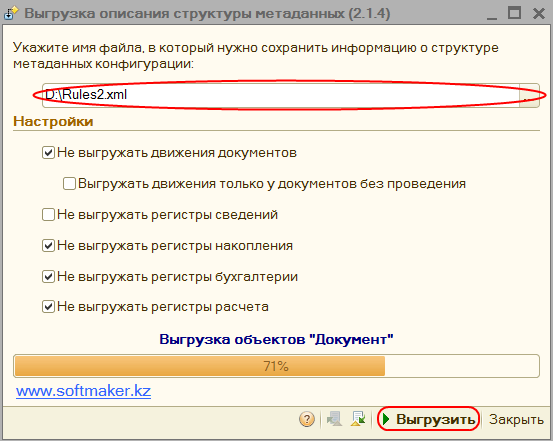Click the Закрыть button

click(516, 419)
